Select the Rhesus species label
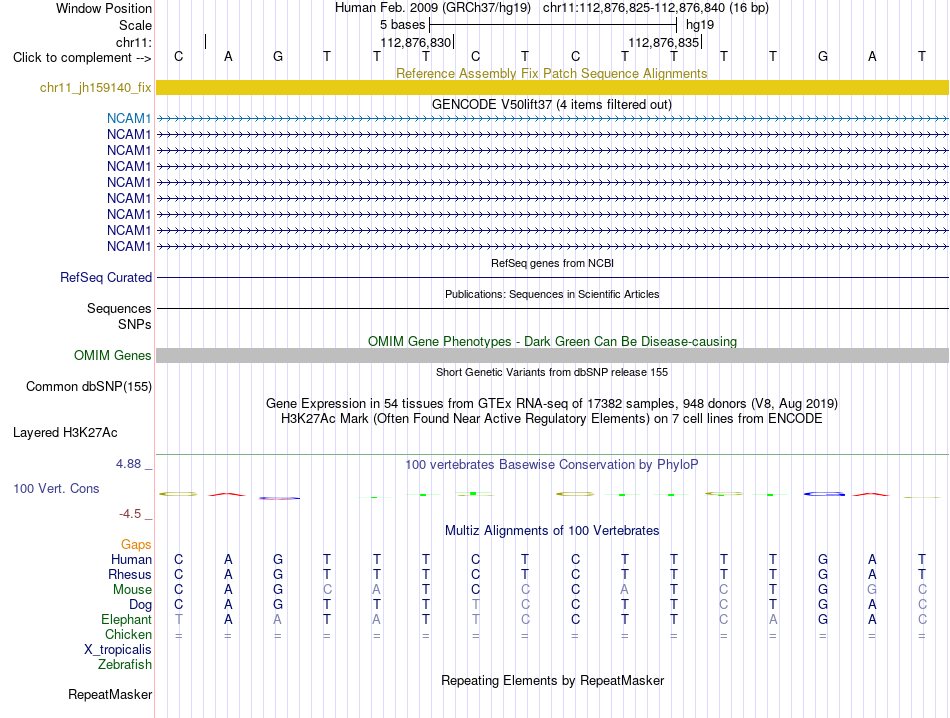 [x=130, y=574]
